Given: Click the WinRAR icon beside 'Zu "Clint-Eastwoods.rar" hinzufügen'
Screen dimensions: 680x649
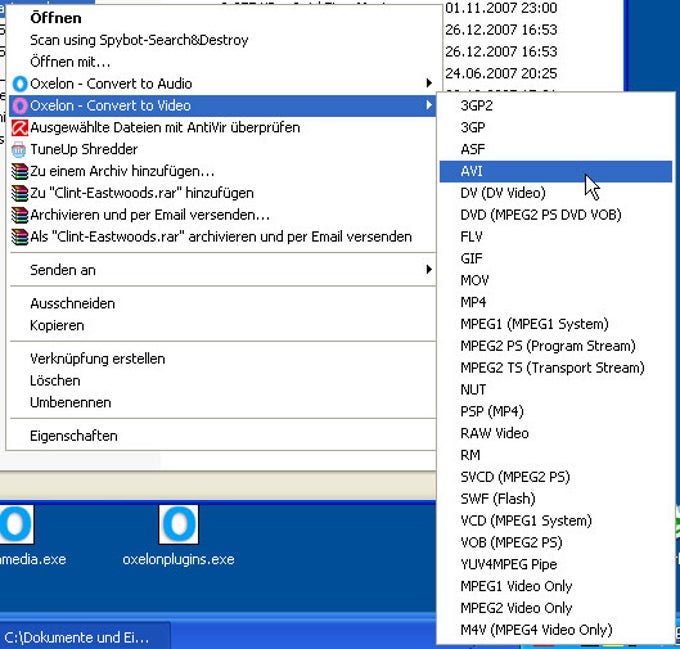Looking at the screenshot, I should tap(20, 193).
